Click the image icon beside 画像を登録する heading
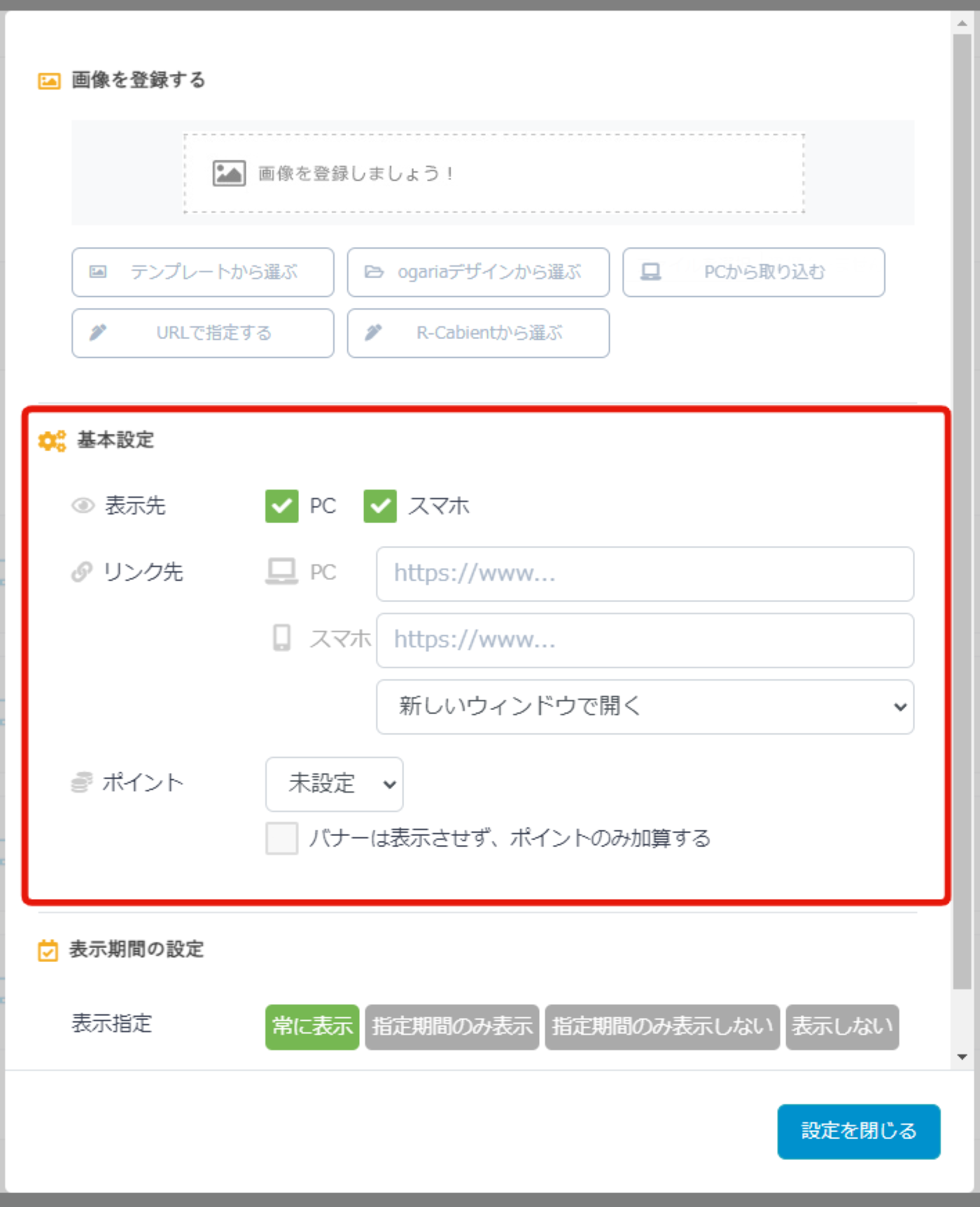980x1207 pixels. (x=49, y=81)
